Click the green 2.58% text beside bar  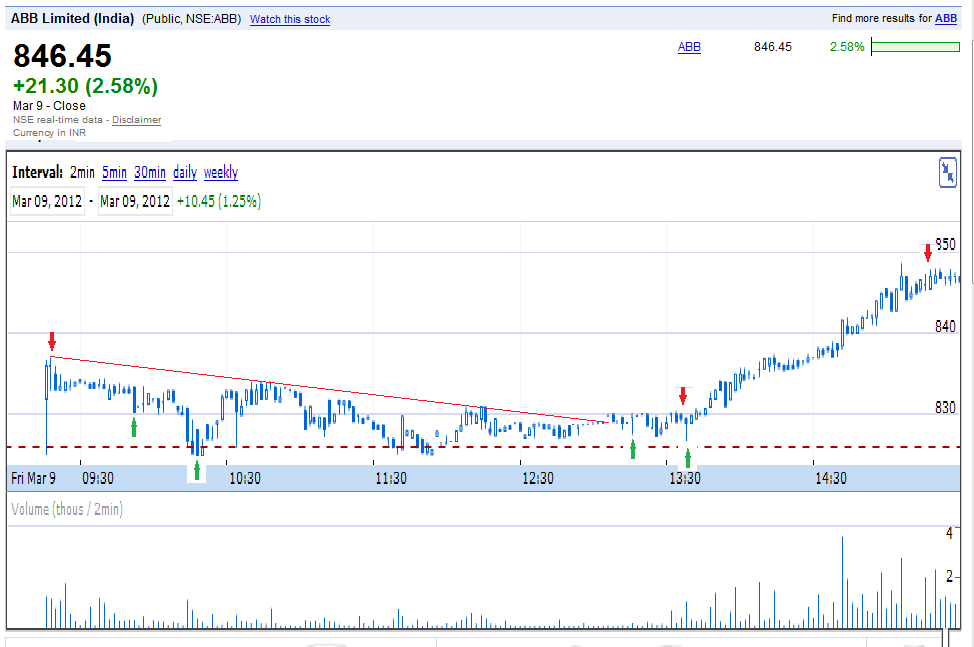click(x=847, y=47)
